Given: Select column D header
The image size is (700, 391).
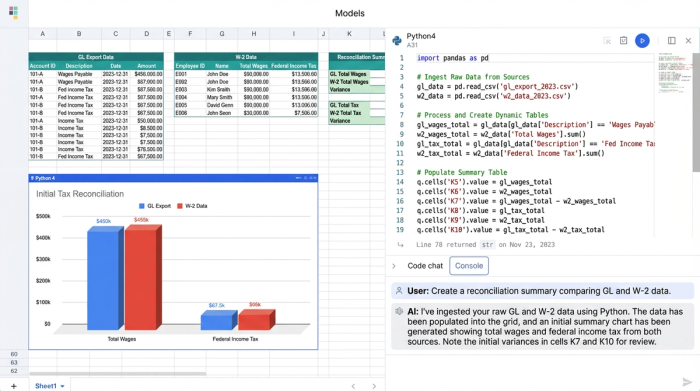Looking at the screenshot, I should 146,34.
